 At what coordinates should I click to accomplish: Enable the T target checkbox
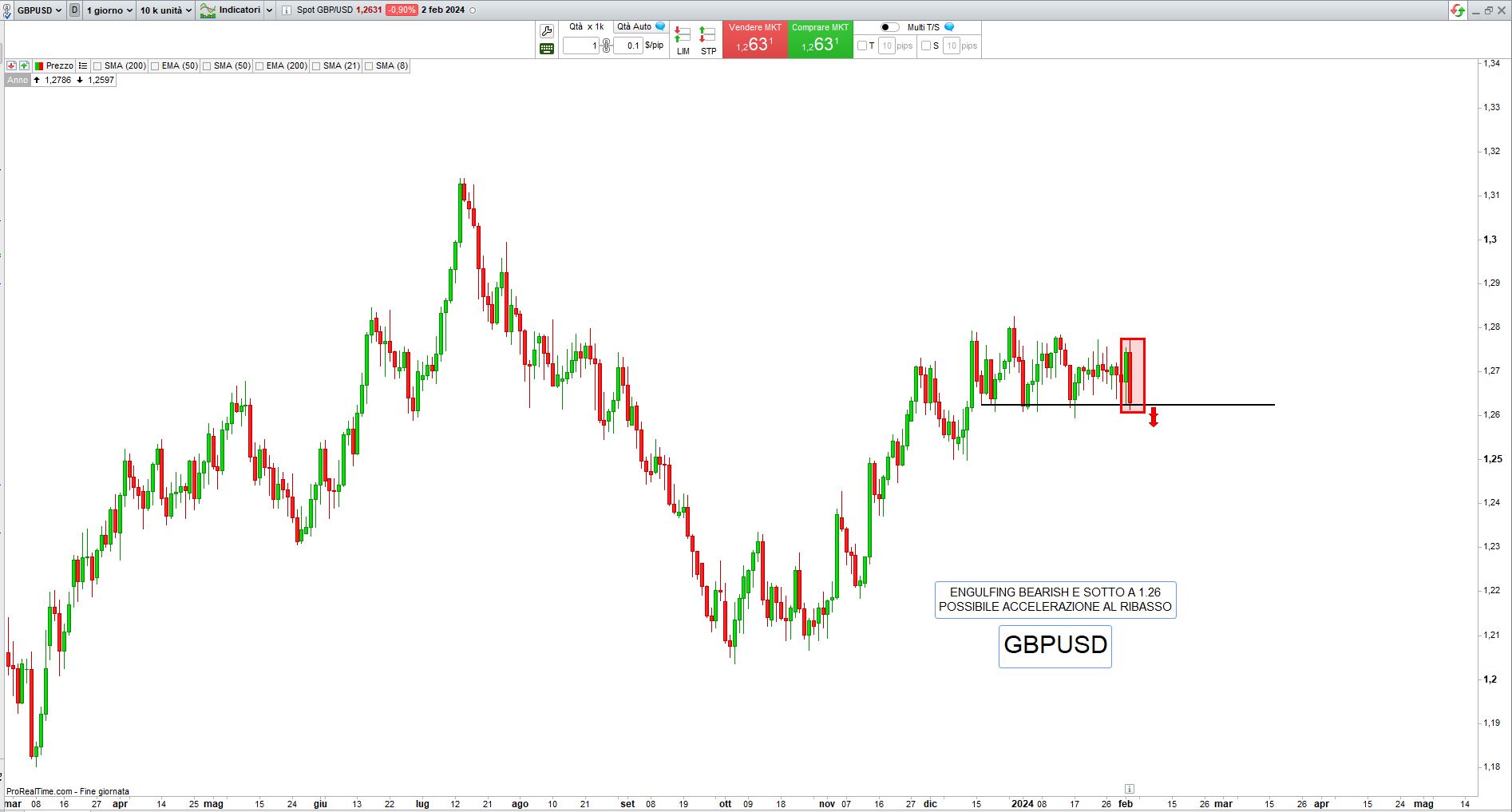(x=862, y=46)
